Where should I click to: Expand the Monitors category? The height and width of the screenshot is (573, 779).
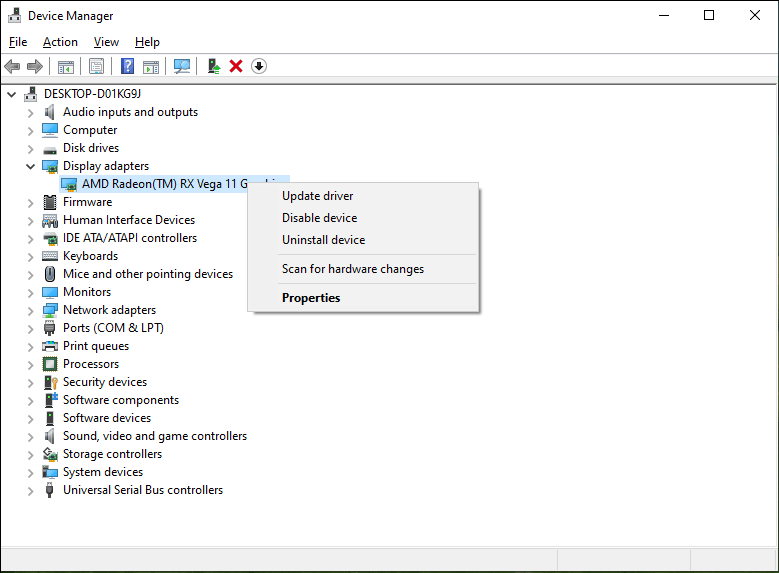point(31,293)
